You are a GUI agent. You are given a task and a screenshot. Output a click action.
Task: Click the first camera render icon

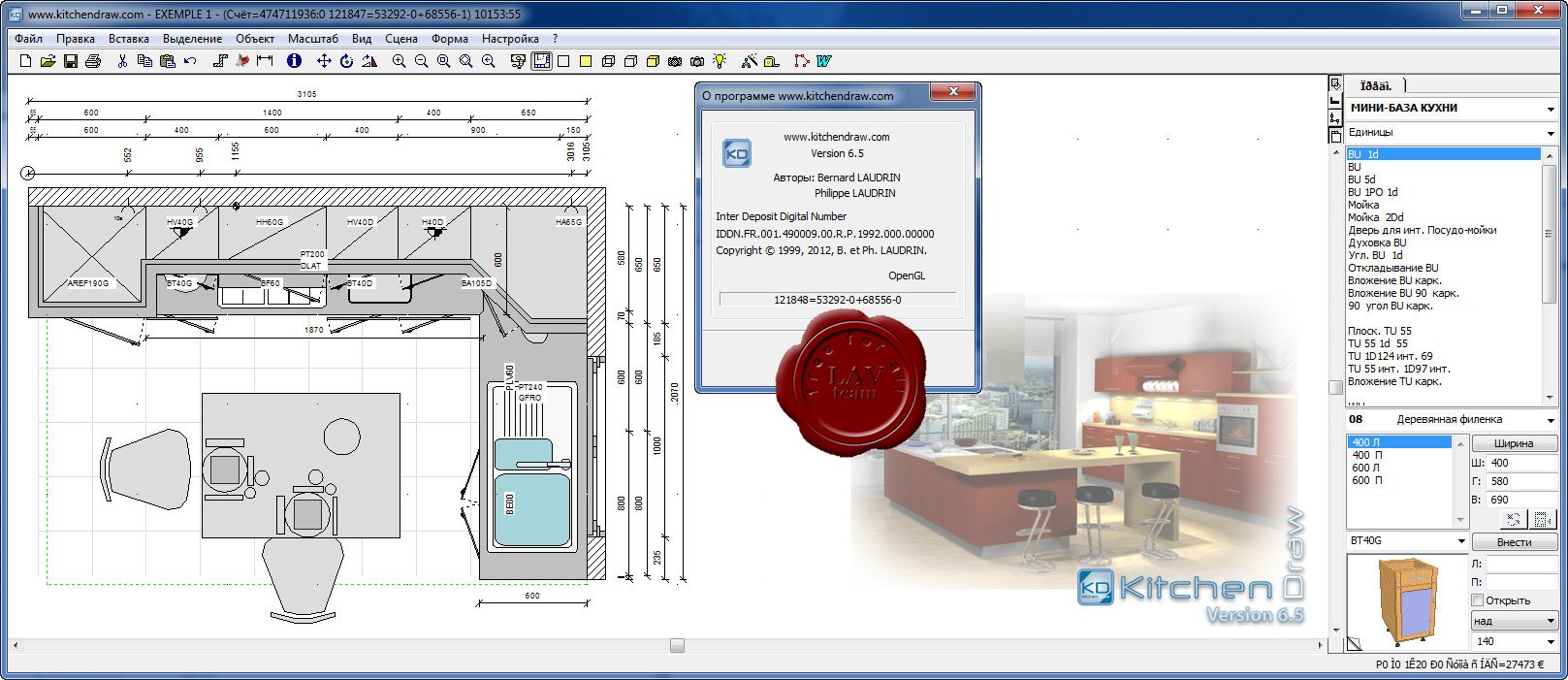(675, 61)
